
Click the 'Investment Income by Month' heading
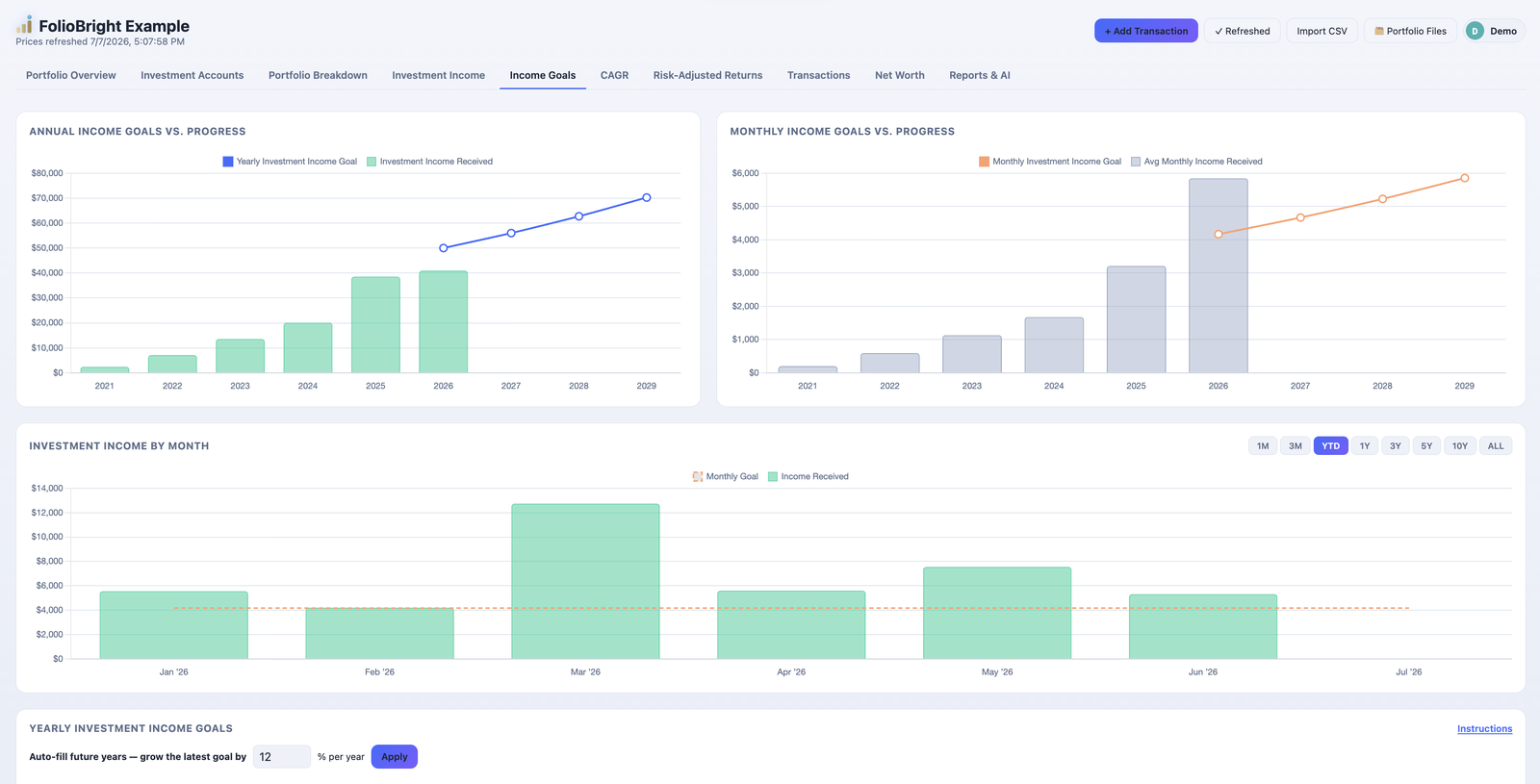click(x=119, y=446)
